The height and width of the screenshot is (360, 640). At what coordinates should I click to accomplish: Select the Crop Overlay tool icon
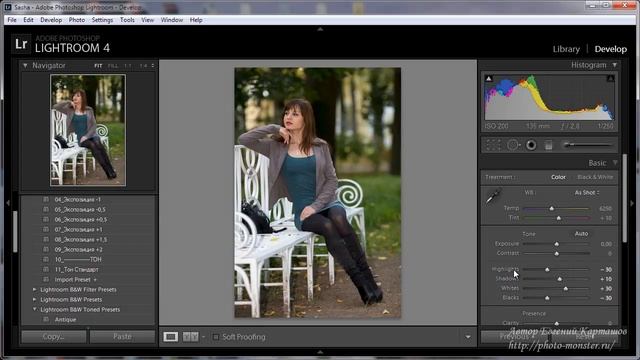(493, 145)
